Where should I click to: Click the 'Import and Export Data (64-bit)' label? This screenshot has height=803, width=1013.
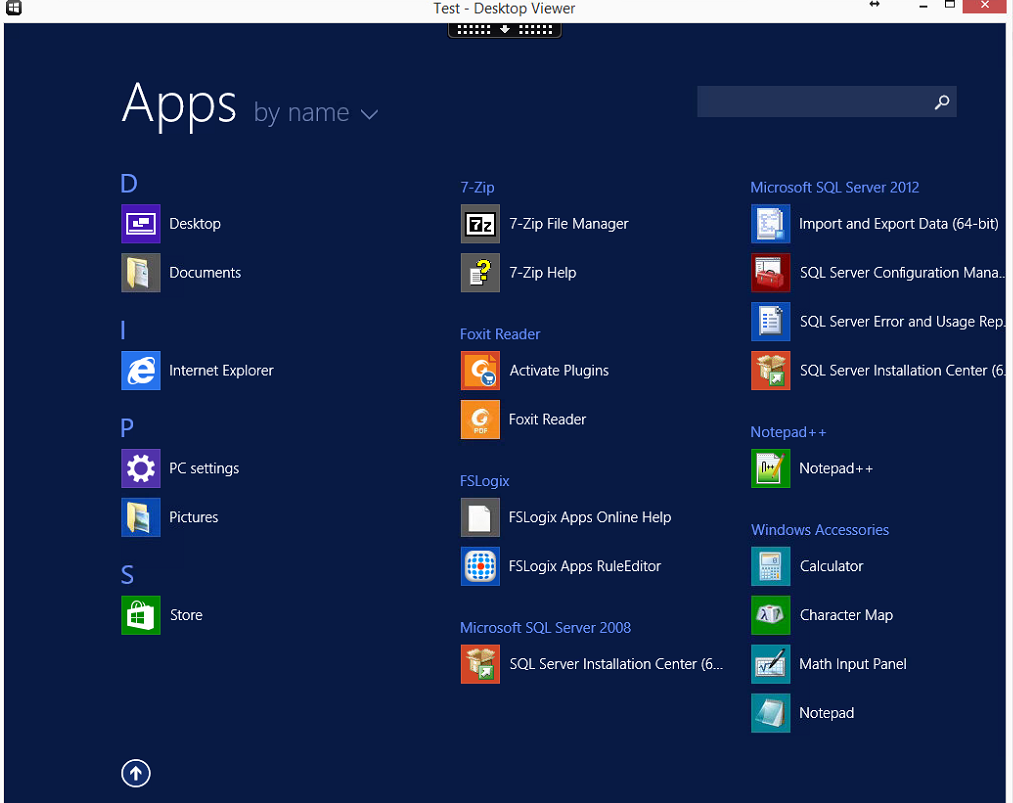[x=899, y=224]
